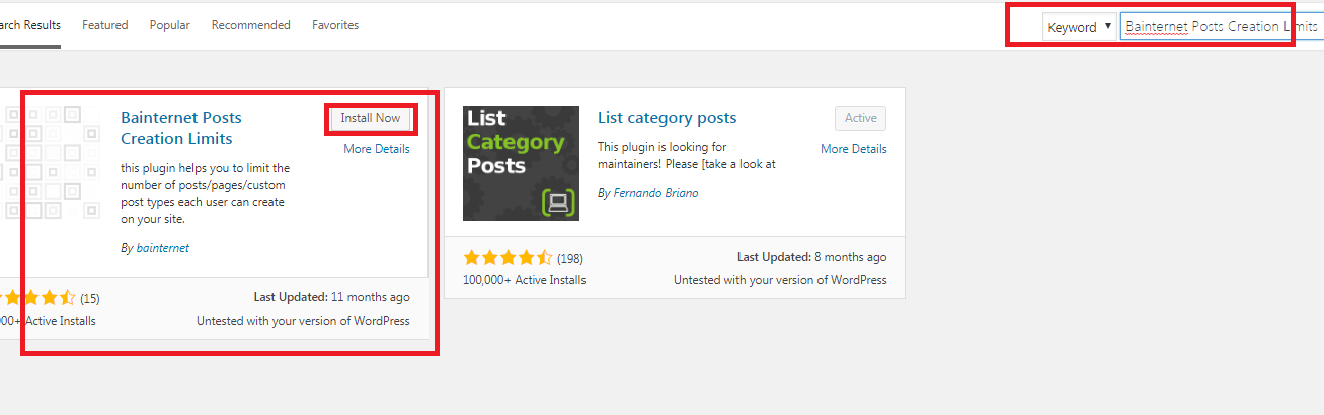Open the bainternet author link
Screen dimensions: 1324x415
[163, 248]
